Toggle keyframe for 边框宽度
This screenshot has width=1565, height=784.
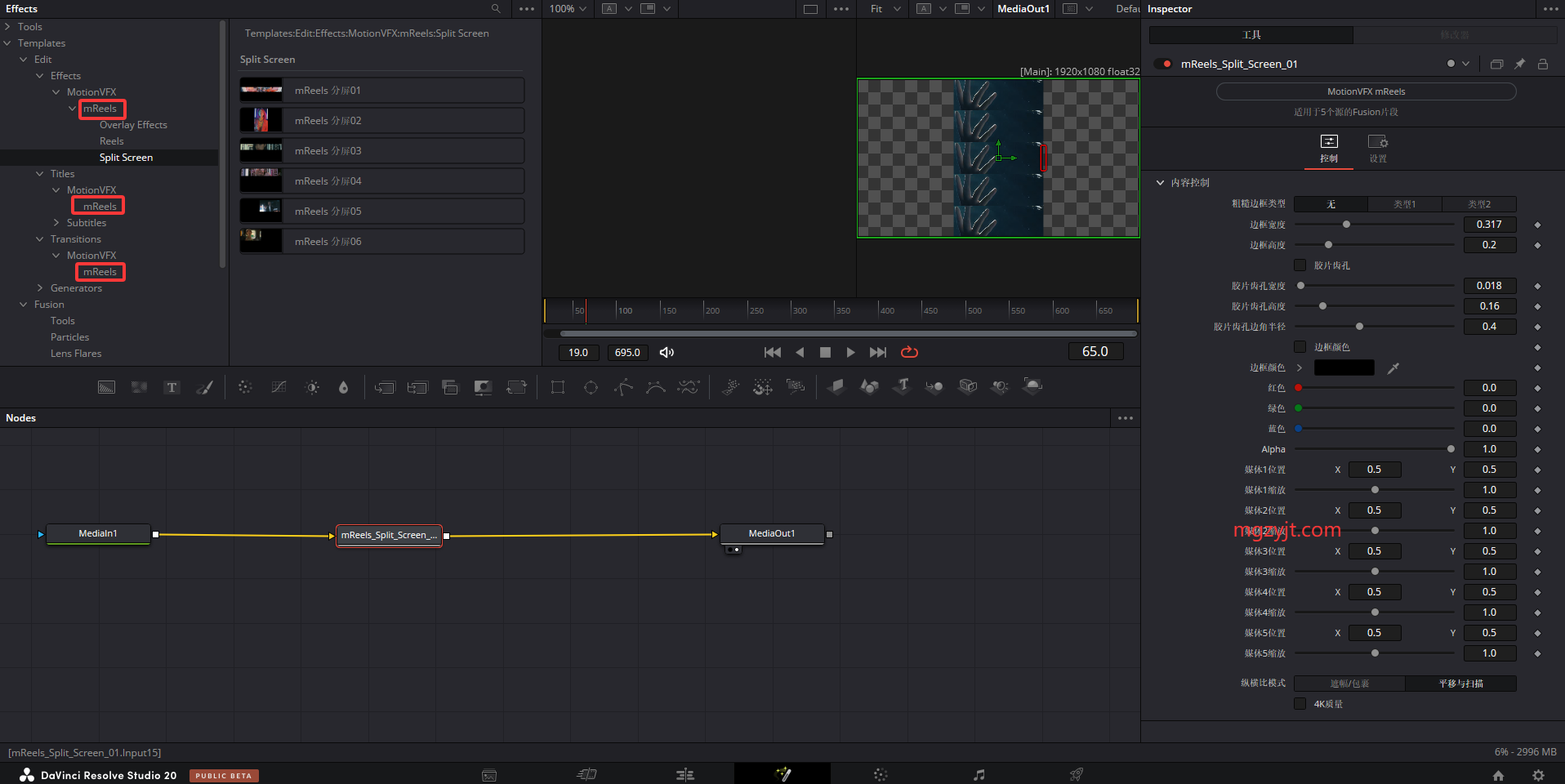click(x=1537, y=225)
